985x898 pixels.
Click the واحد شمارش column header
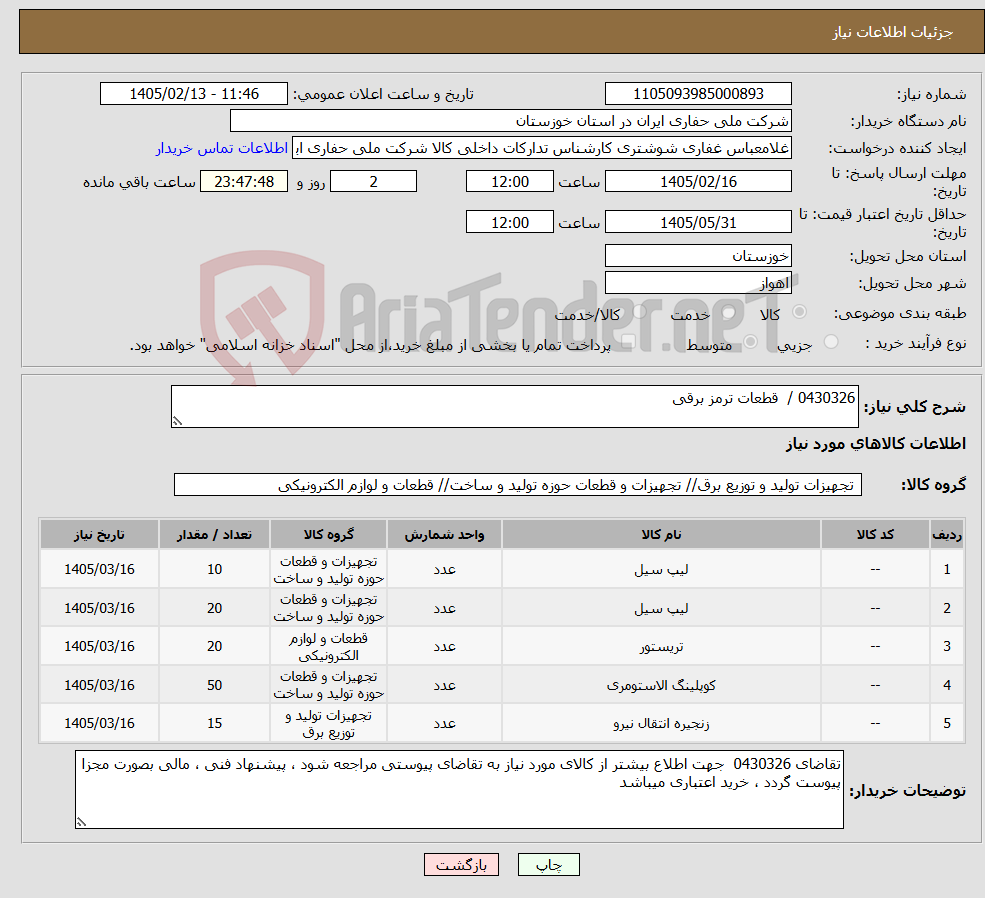pyautogui.click(x=444, y=534)
